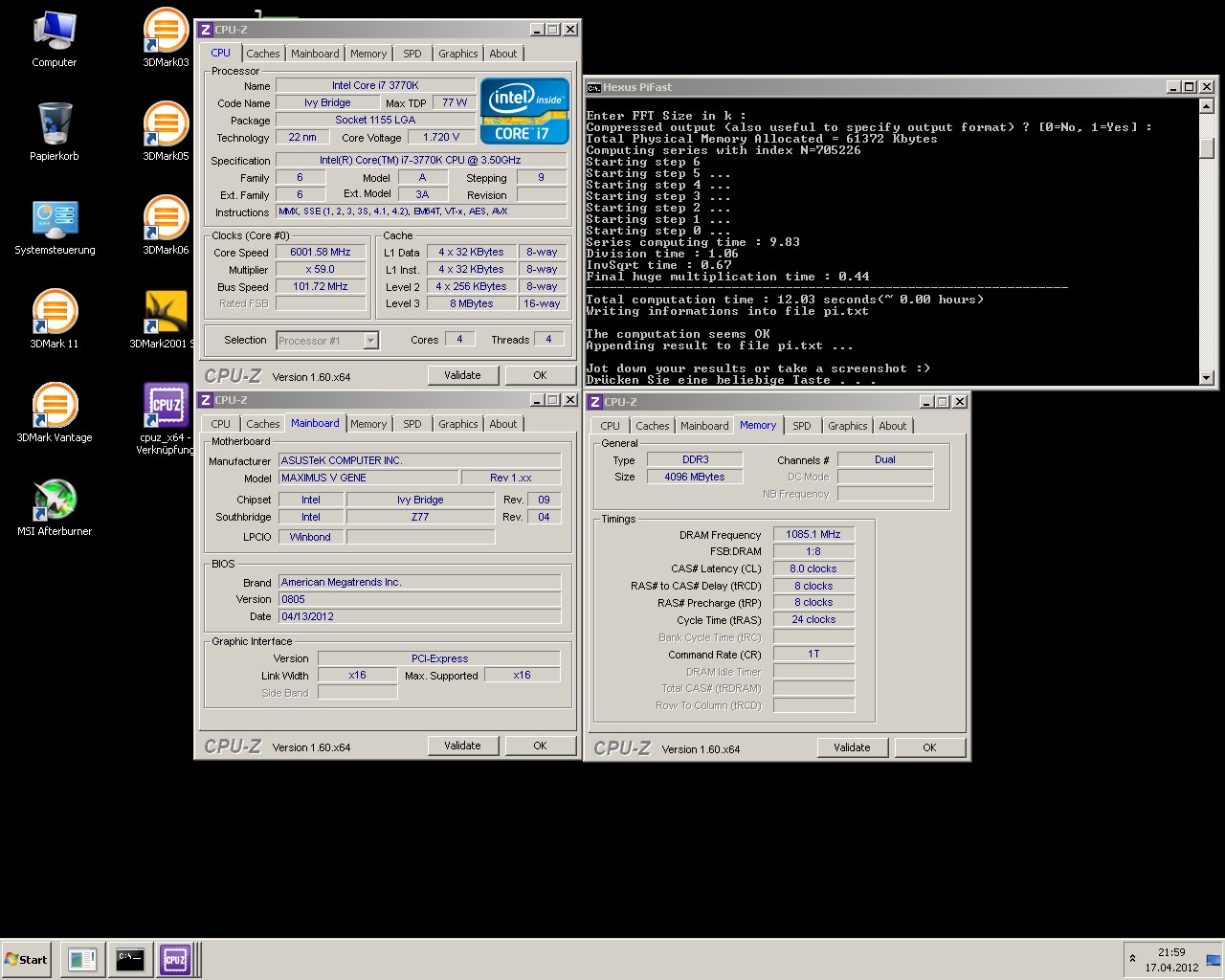Screen dimensions: 1225x980
Task: Open SPD tab in top CPU-Z window
Action: click(412, 54)
